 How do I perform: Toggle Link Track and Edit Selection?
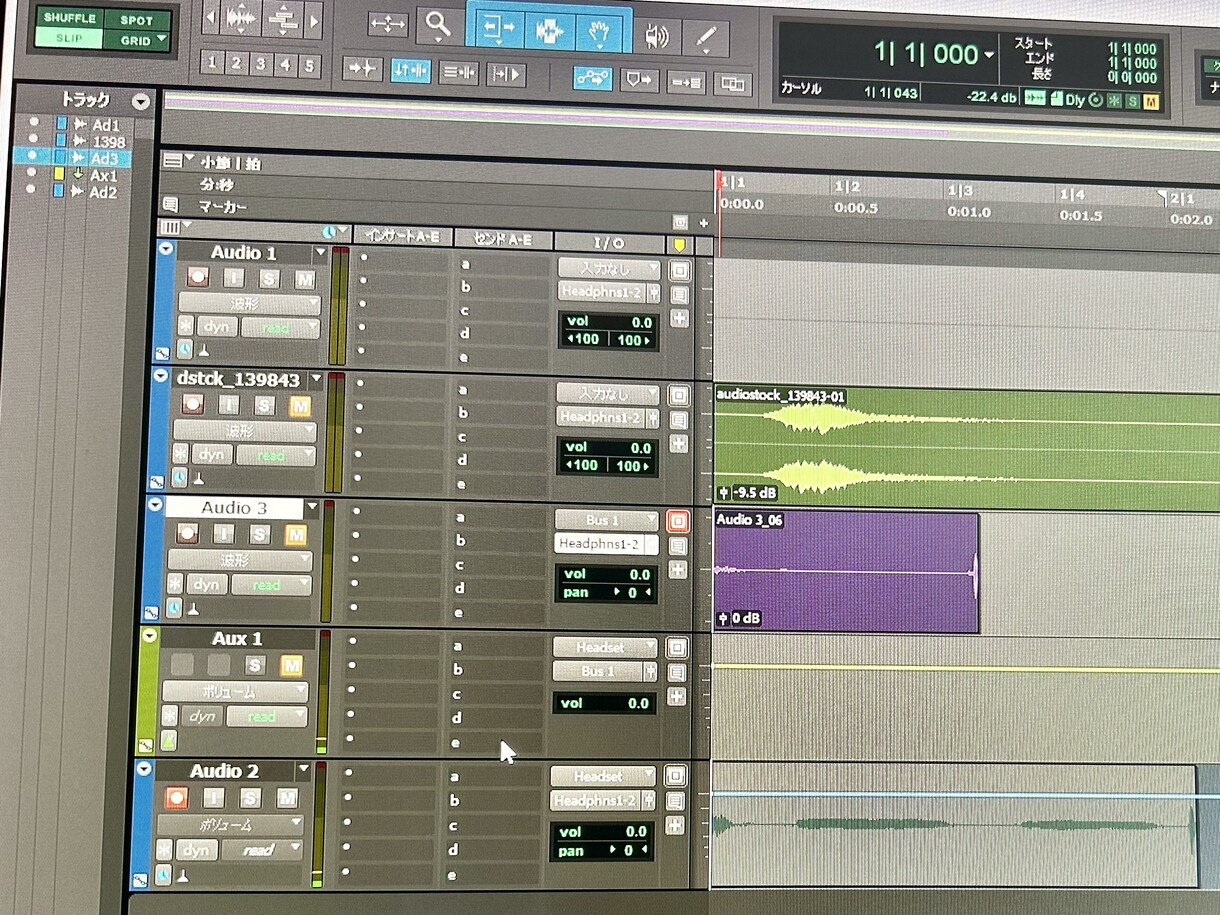459,72
